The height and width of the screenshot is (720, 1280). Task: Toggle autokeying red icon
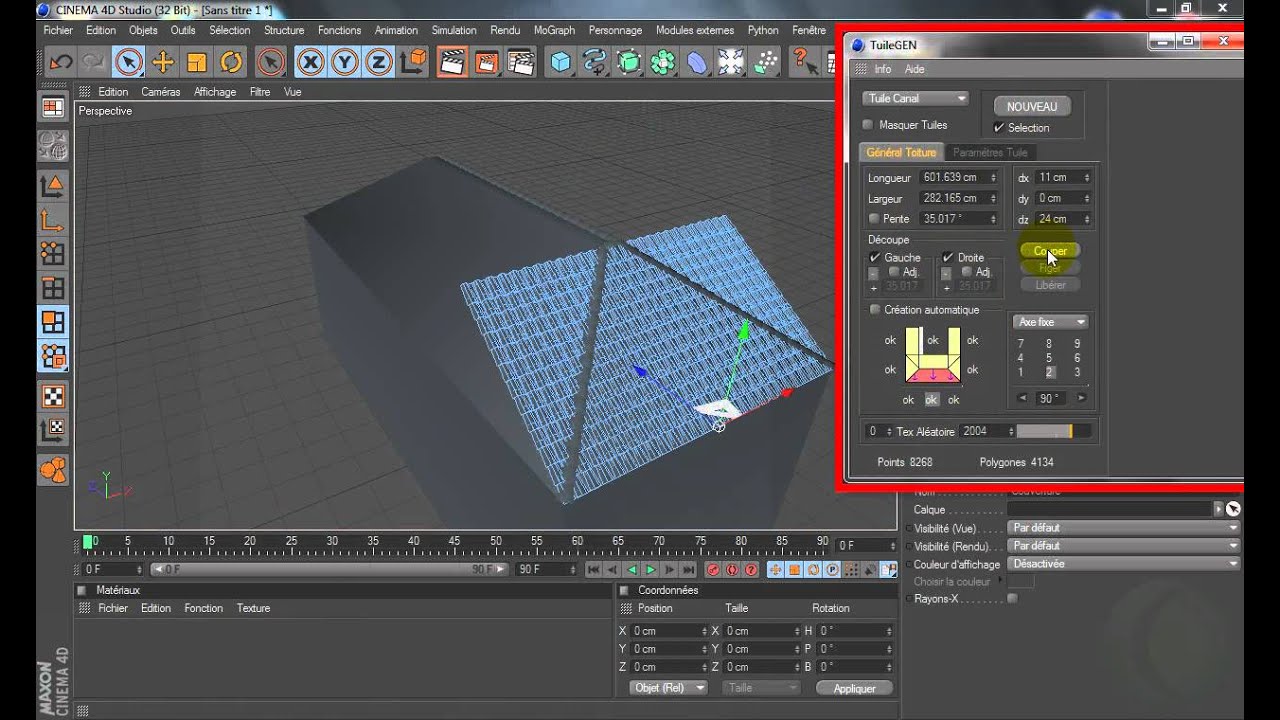click(x=732, y=570)
